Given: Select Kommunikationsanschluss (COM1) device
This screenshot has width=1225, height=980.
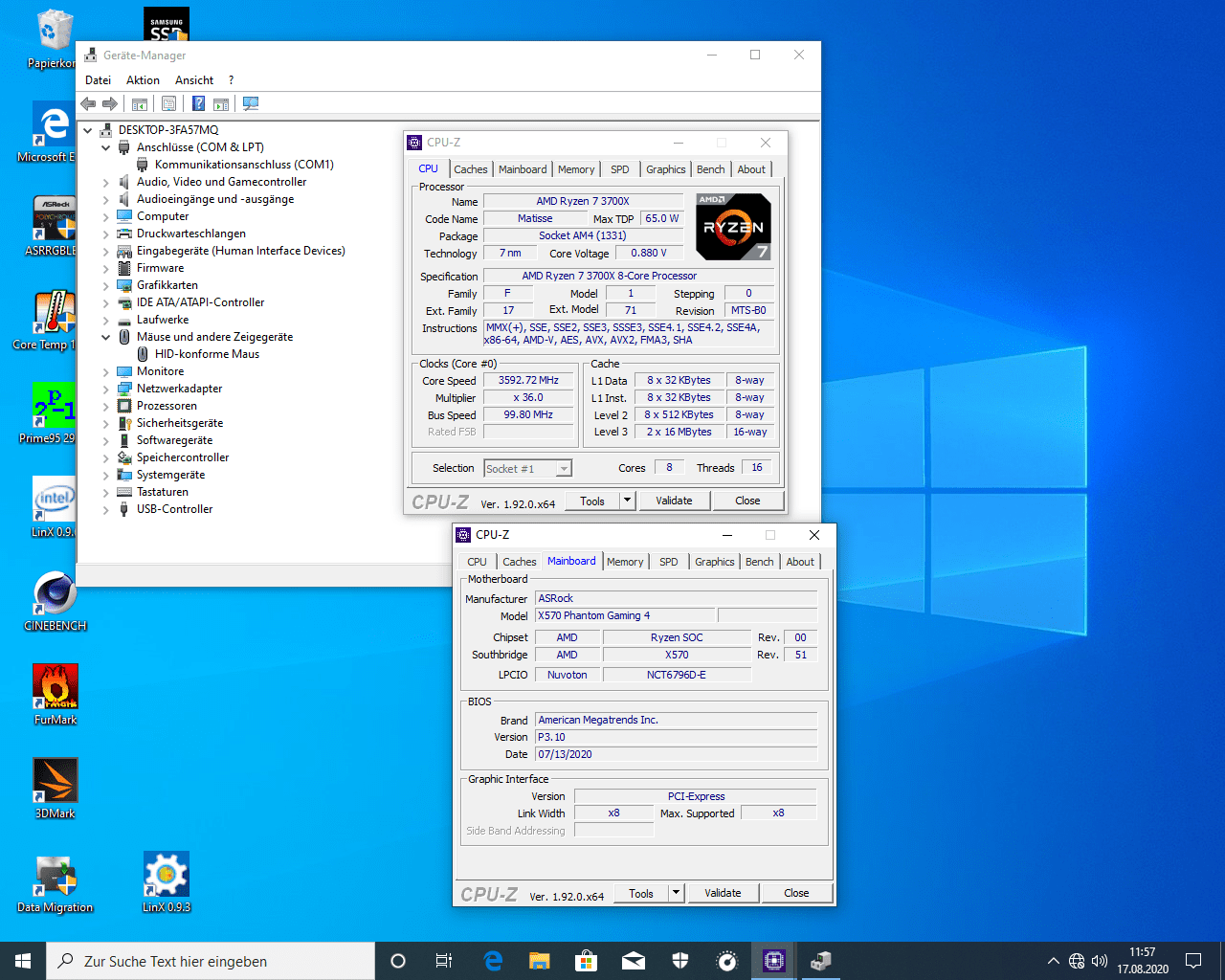Looking at the screenshot, I should [x=244, y=165].
